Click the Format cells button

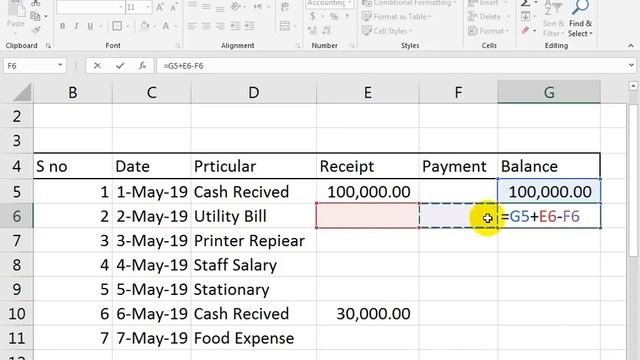click(x=489, y=31)
